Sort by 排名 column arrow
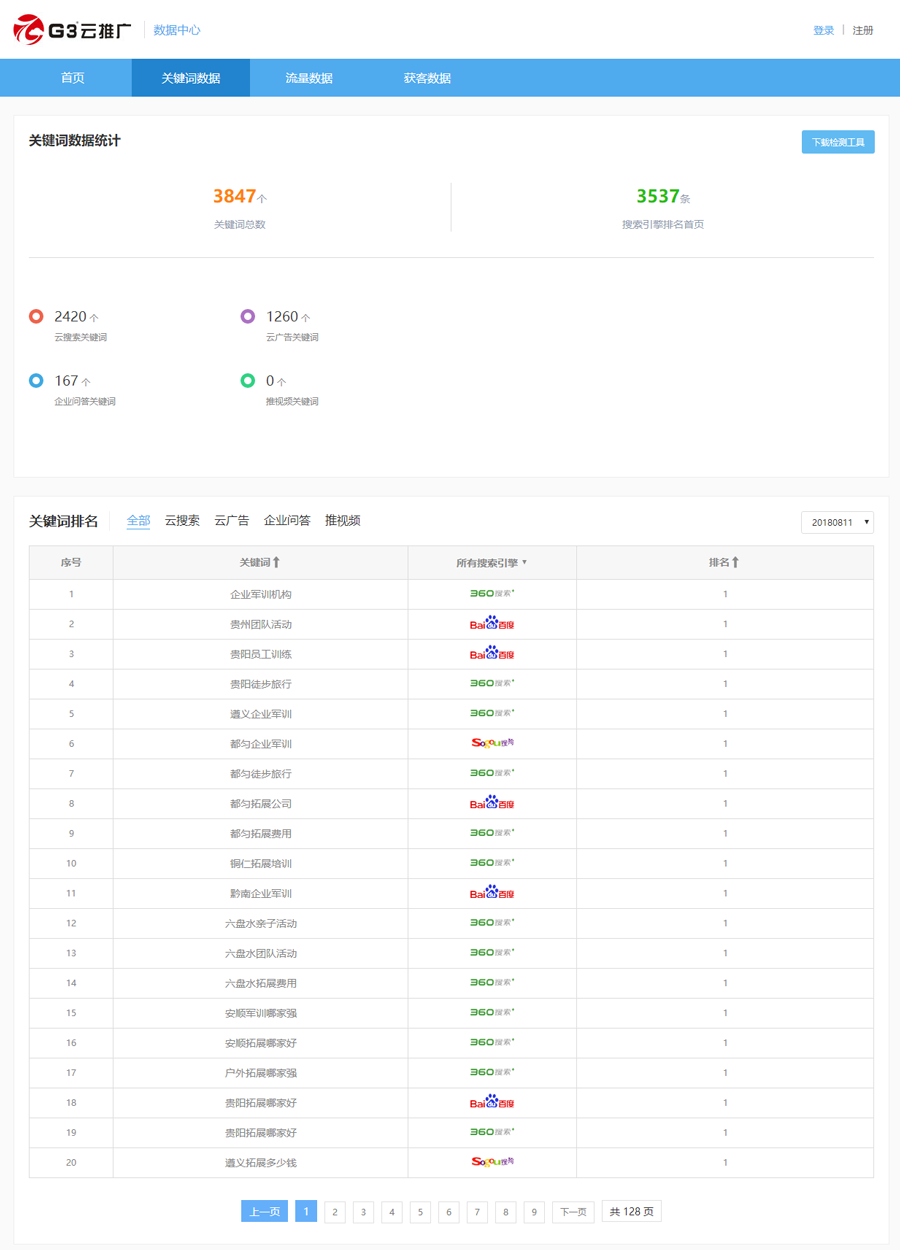The image size is (900, 1250). click(735, 562)
